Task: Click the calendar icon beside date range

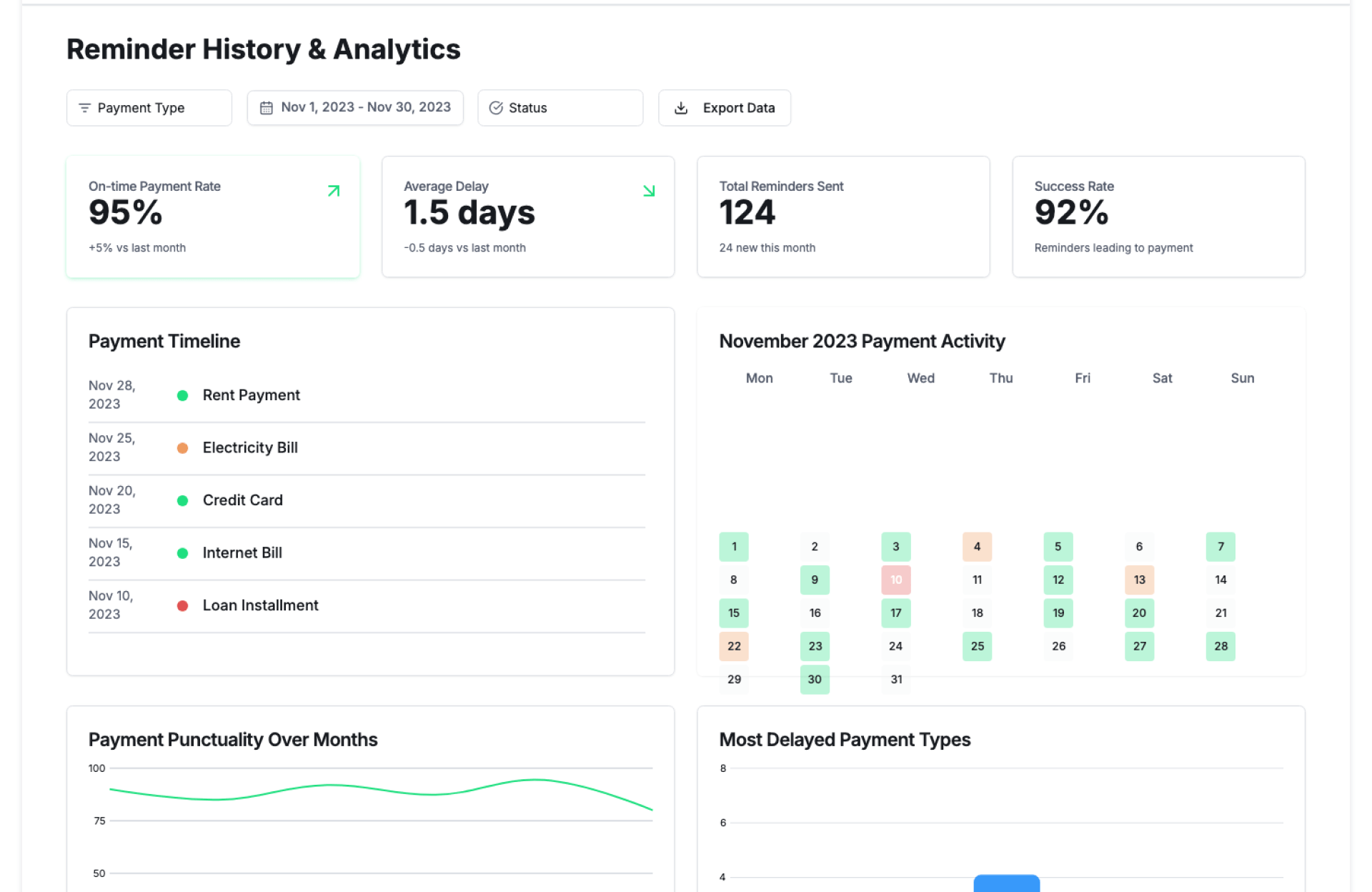Action: click(x=266, y=108)
